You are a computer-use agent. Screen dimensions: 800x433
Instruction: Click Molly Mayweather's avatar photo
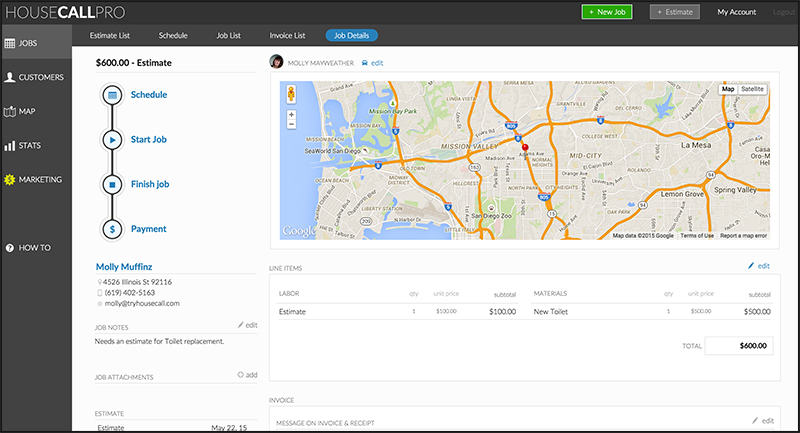276,62
